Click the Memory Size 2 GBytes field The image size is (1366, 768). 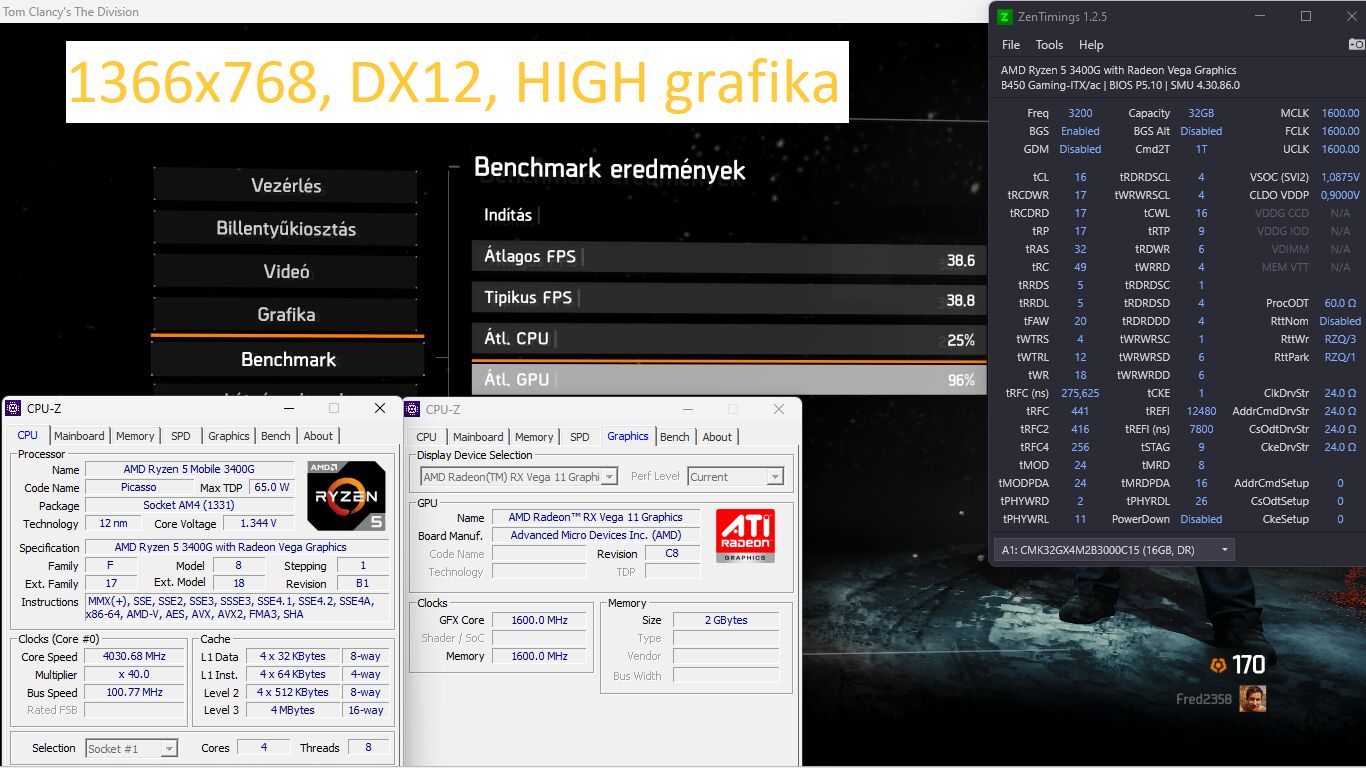[725, 620]
